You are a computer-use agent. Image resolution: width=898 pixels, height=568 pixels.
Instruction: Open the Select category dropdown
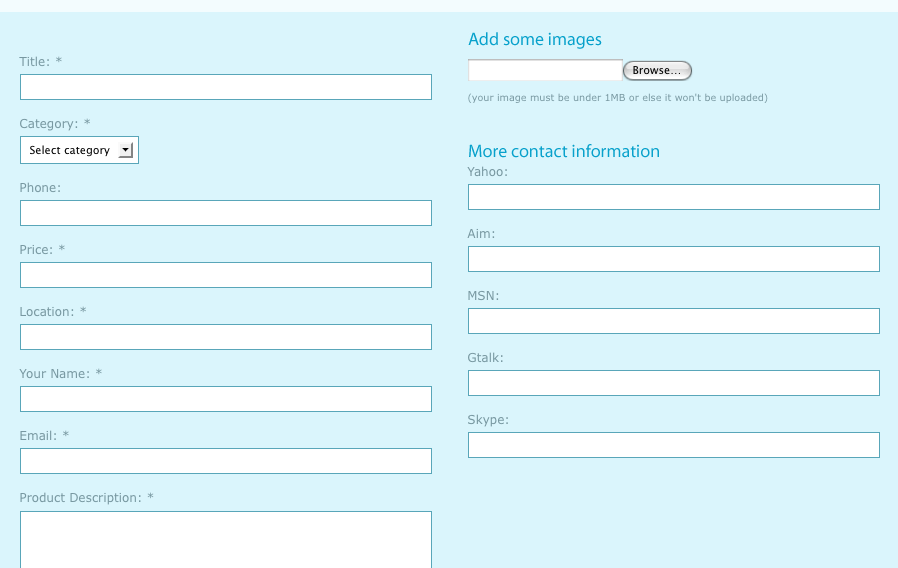[x=79, y=150]
